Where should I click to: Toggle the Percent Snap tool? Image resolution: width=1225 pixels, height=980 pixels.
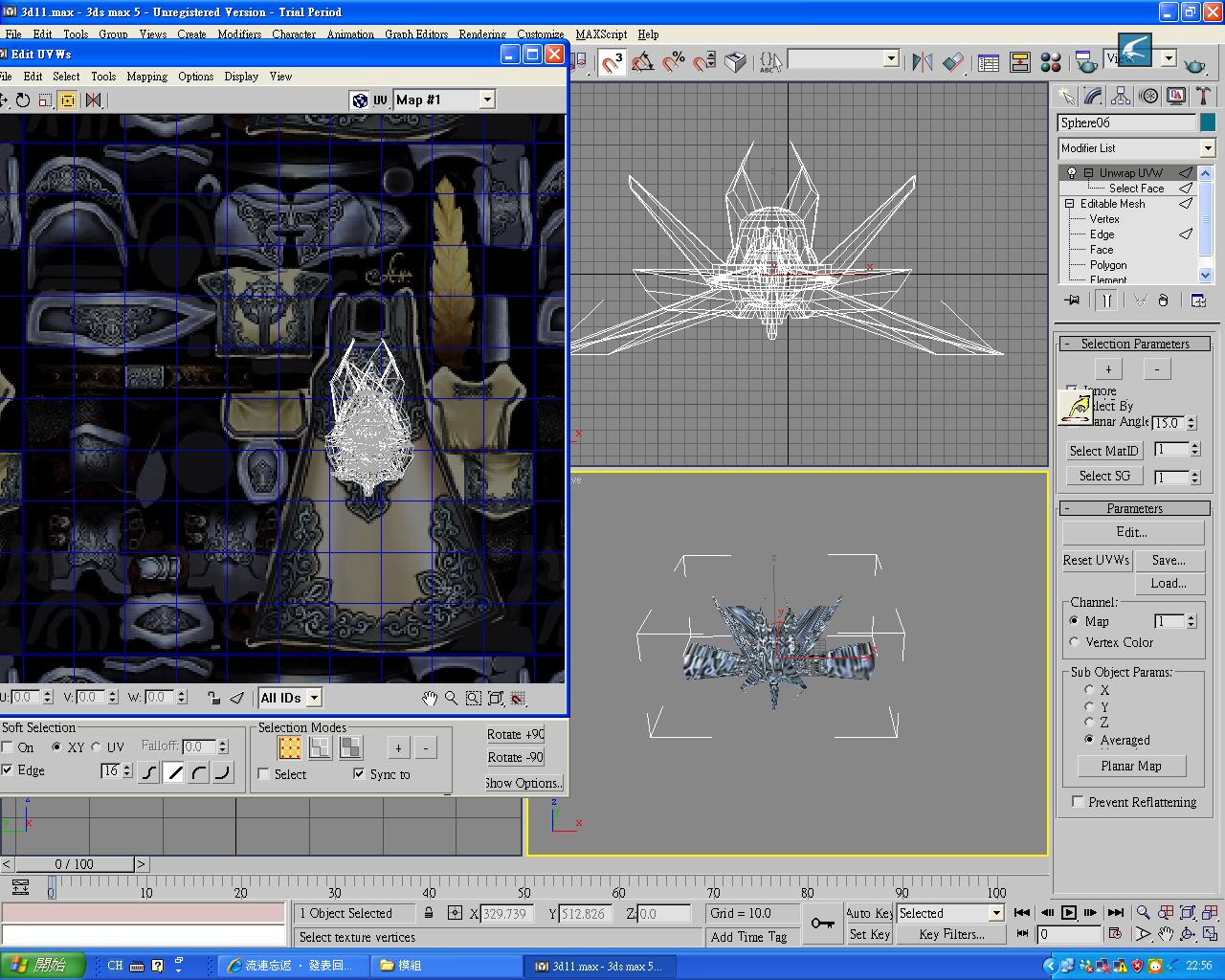tap(674, 62)
